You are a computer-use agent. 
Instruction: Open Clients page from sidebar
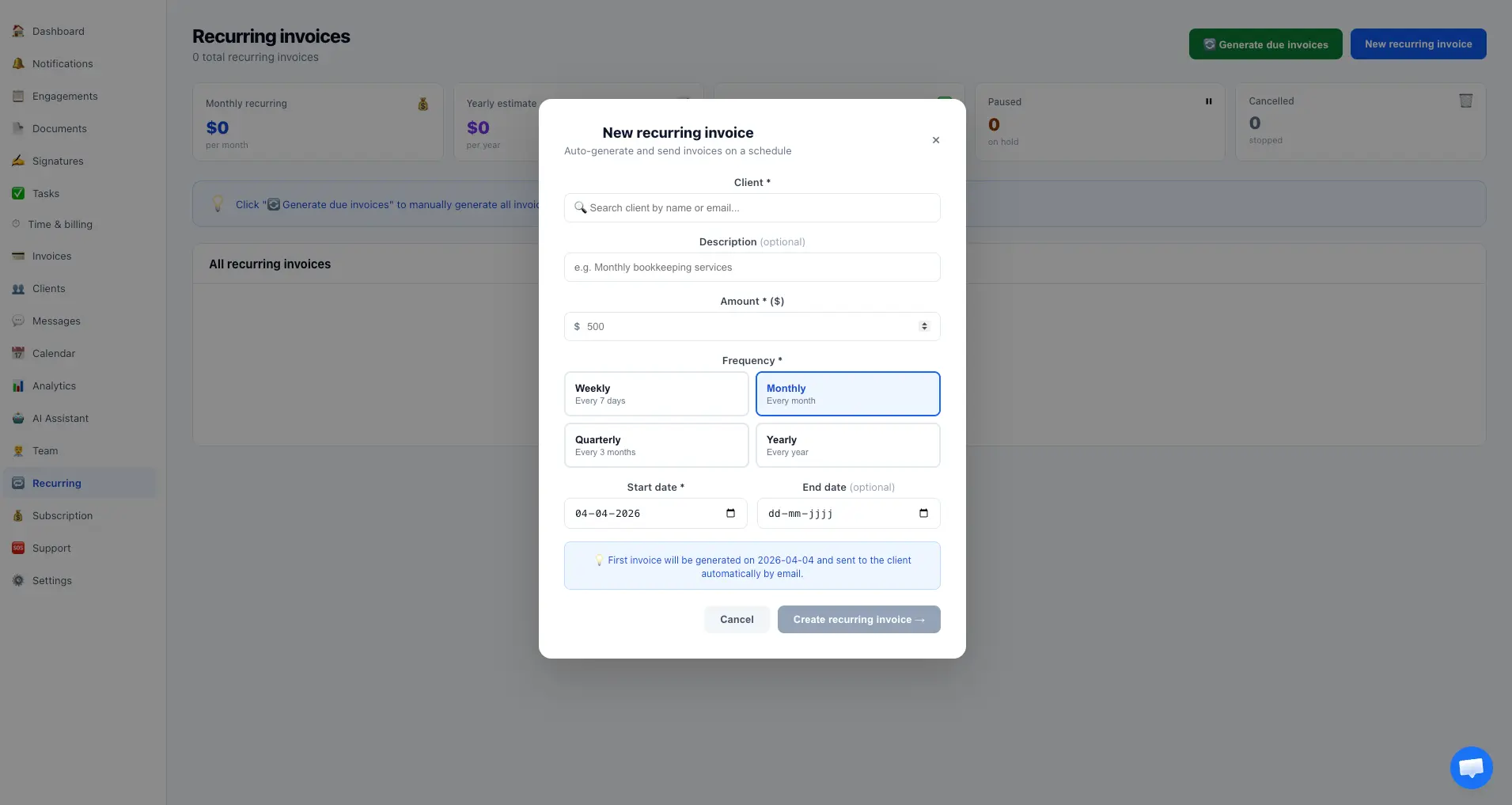[x=48, y=289]
